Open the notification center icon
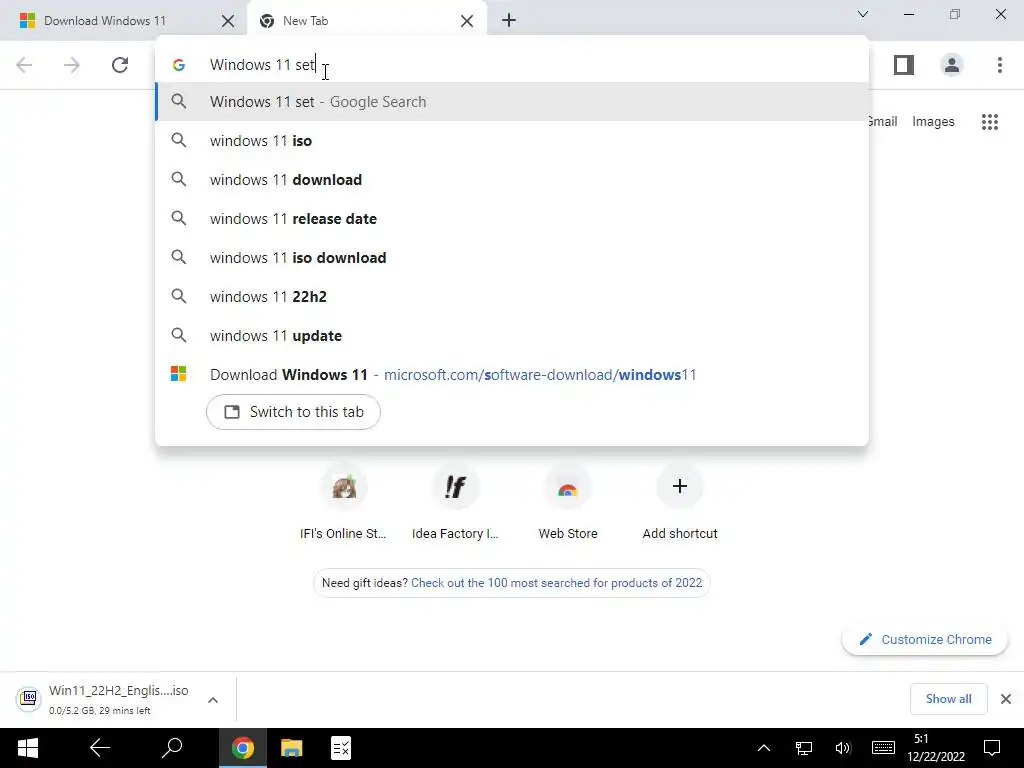Viewport: 1024px width, 768px height. coord(992,748)
